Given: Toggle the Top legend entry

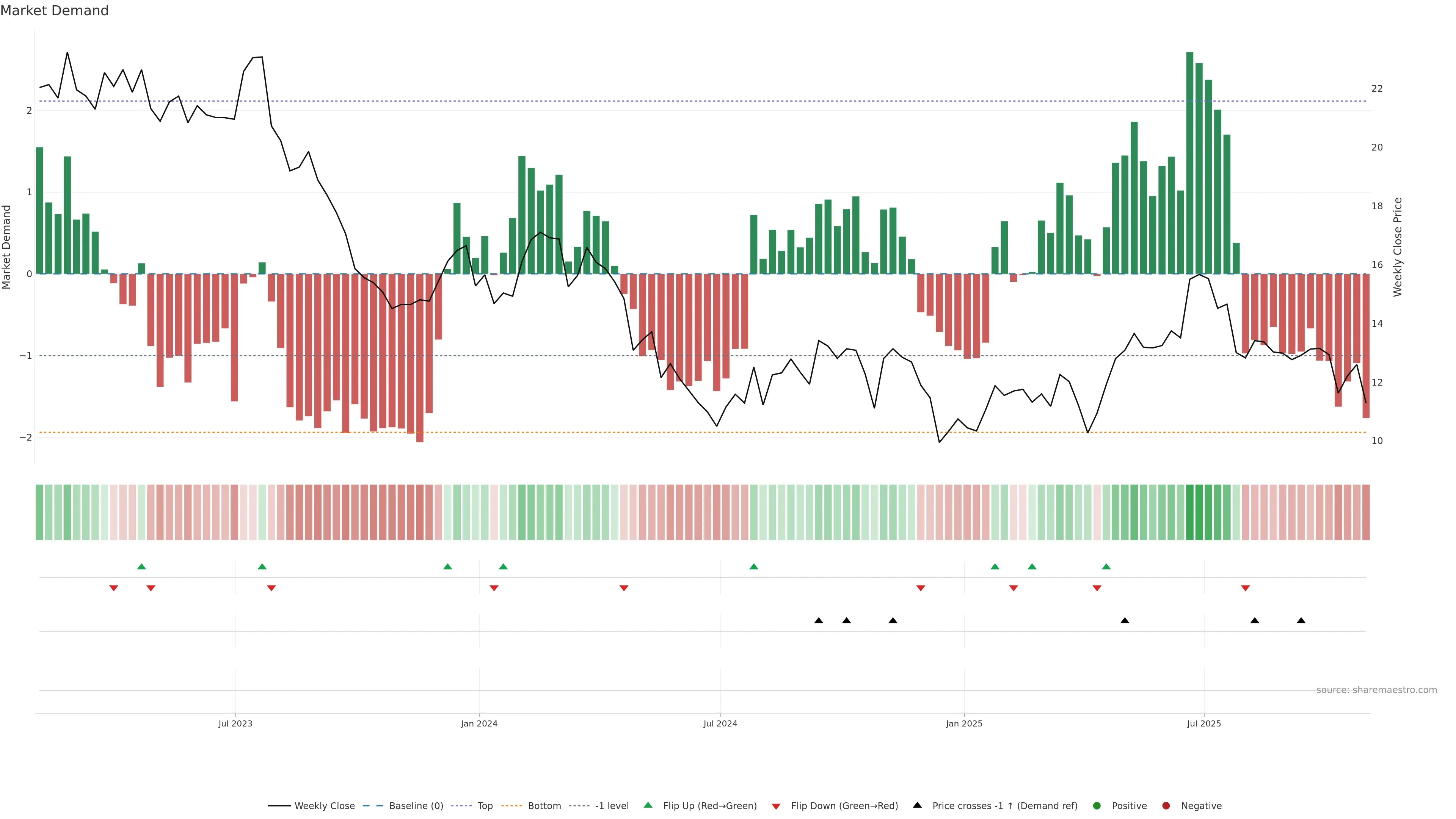Looking at the screenshot, I should pyautogui.click(x=485, y=805).
